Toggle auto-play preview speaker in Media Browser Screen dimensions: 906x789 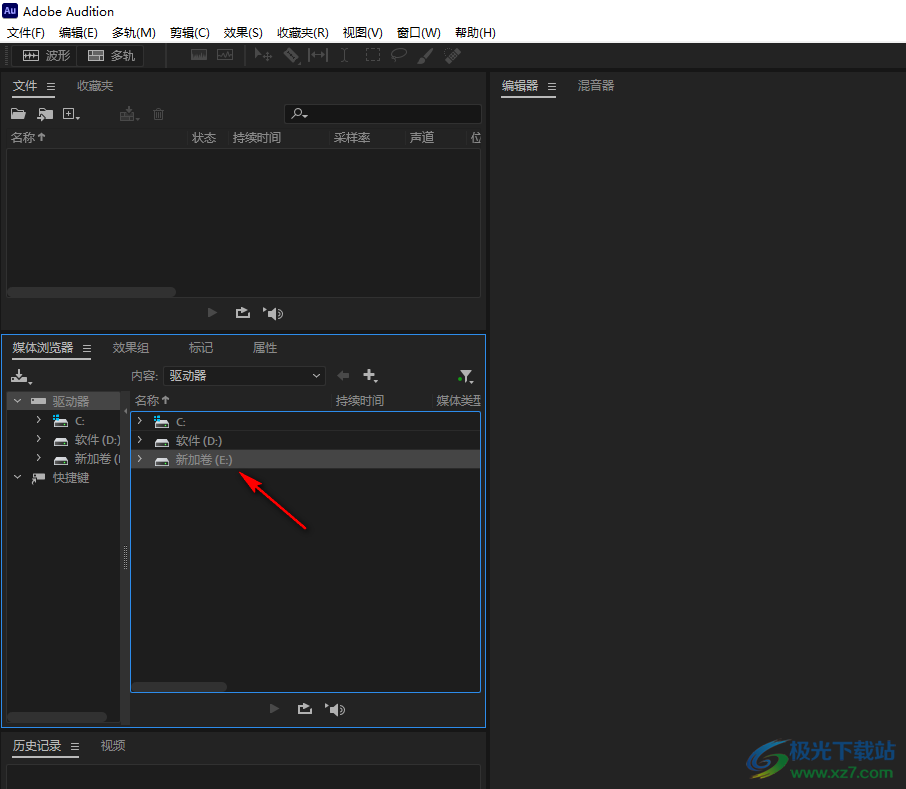335,708
